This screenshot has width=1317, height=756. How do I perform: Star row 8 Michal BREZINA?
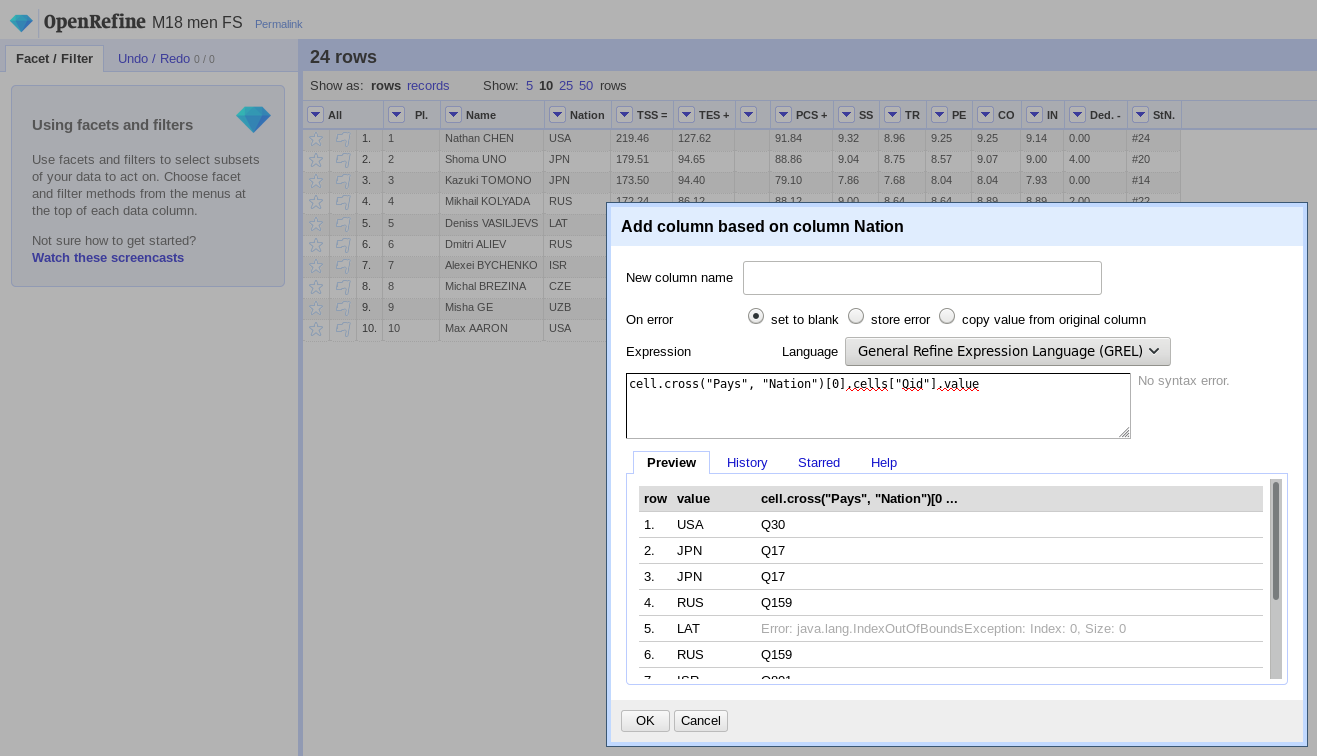coord(316,287)
